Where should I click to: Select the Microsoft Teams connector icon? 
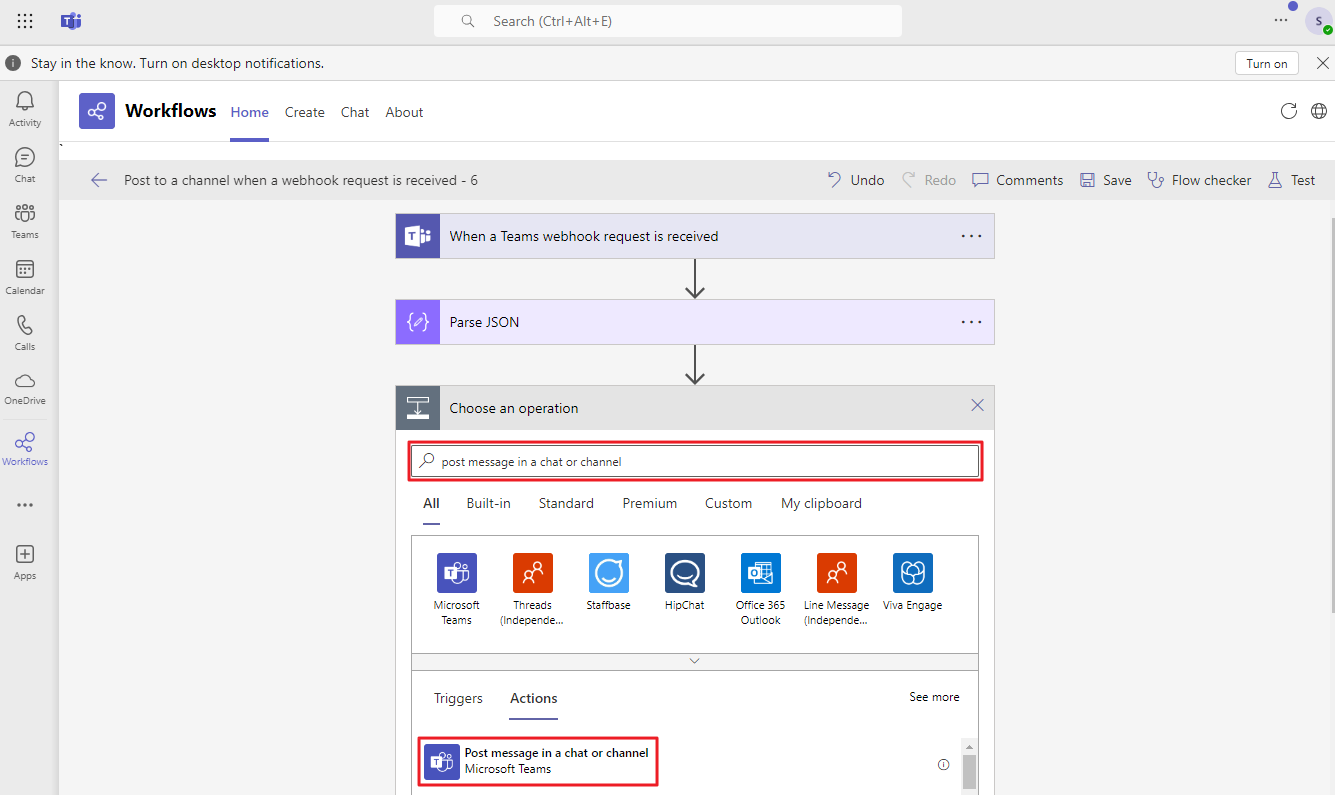tap(456, 573)
